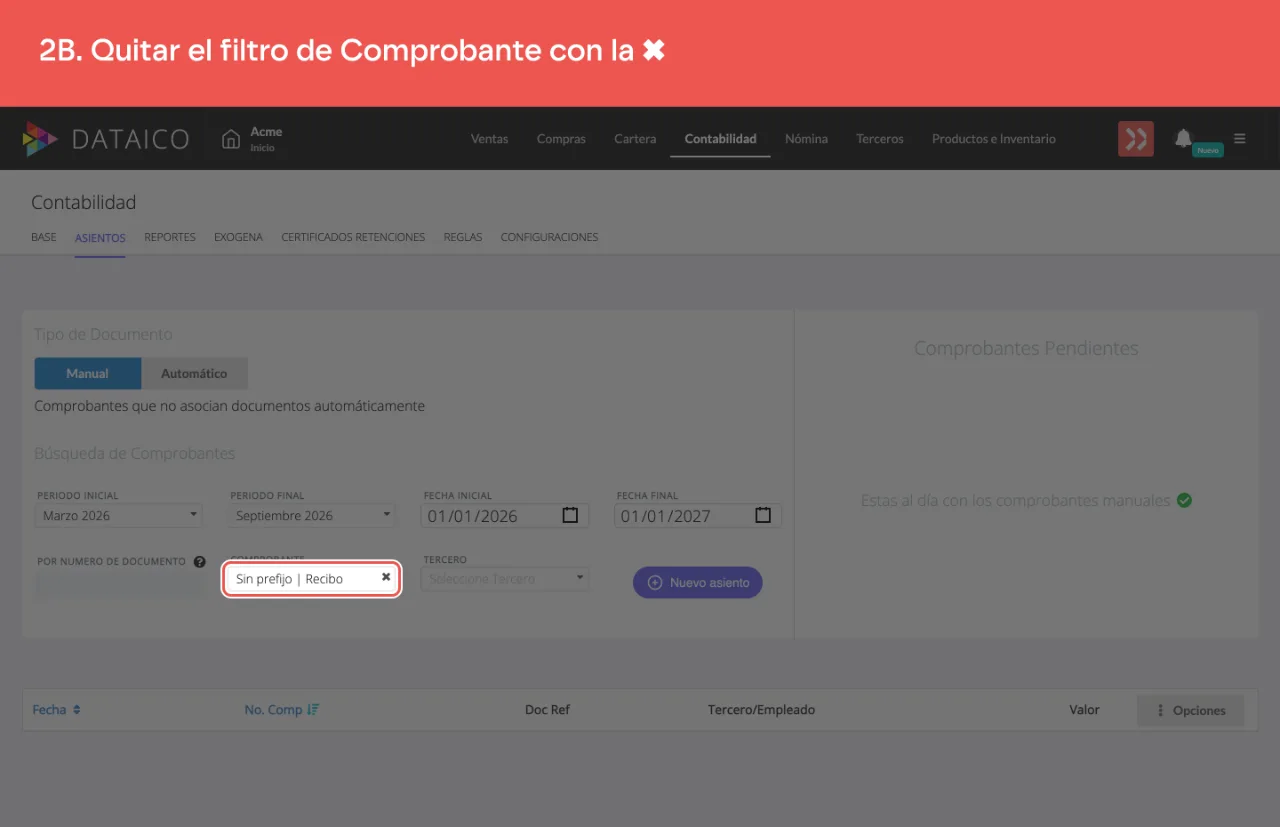Click the red double-arrow icon in header
Viewport: 1280px width, 827px height.
1136,139
